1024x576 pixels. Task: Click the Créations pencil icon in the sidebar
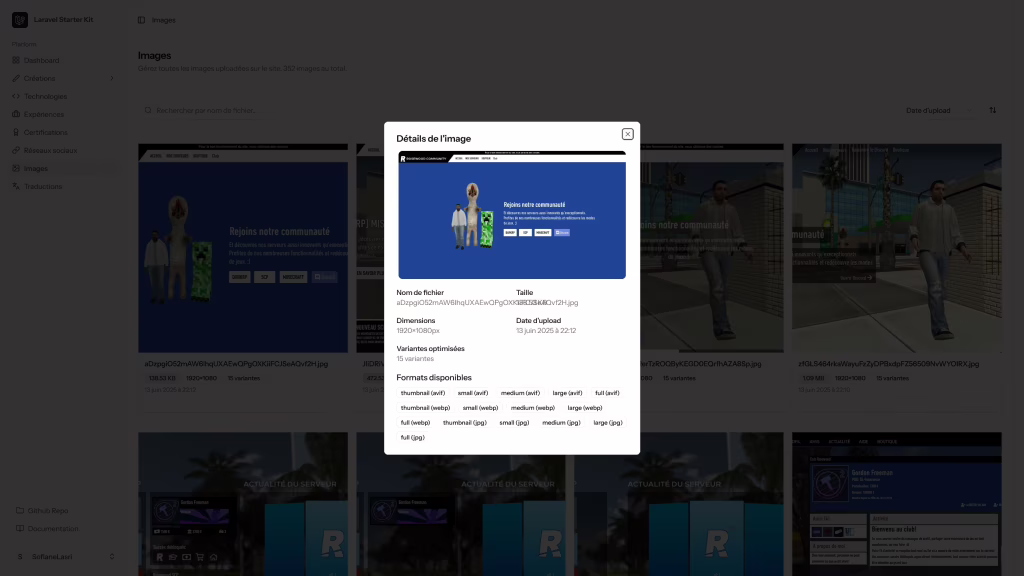coord(16,78)
